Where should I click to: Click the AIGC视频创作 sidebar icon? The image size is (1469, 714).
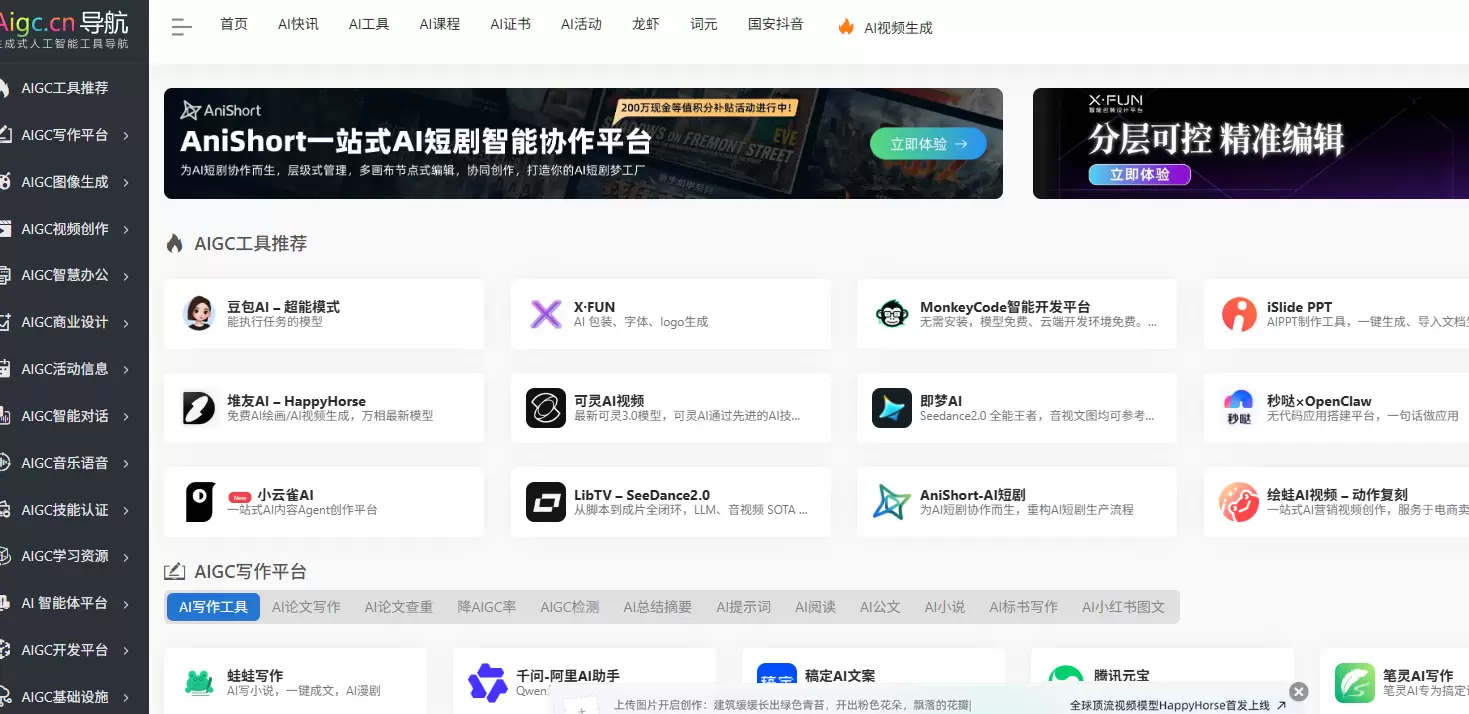click(4, 229)
